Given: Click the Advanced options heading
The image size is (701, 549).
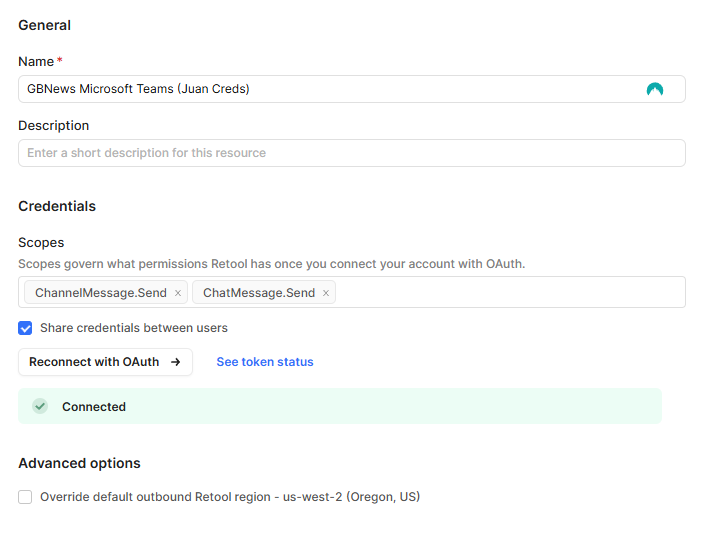Looking at the screenshot, I should [79, 463].
